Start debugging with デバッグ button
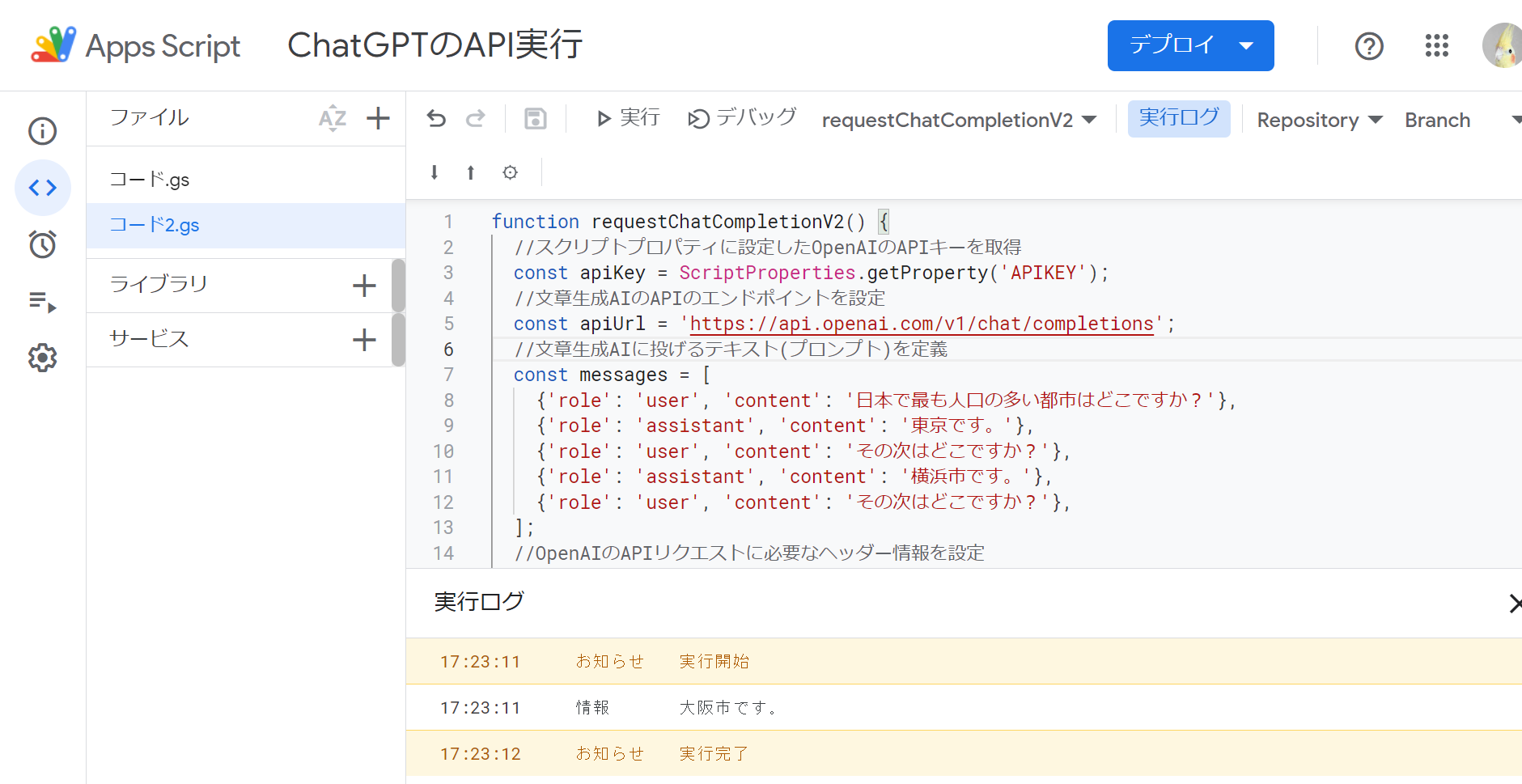The height and width of the screenshot is (784, 1522). 742,118
